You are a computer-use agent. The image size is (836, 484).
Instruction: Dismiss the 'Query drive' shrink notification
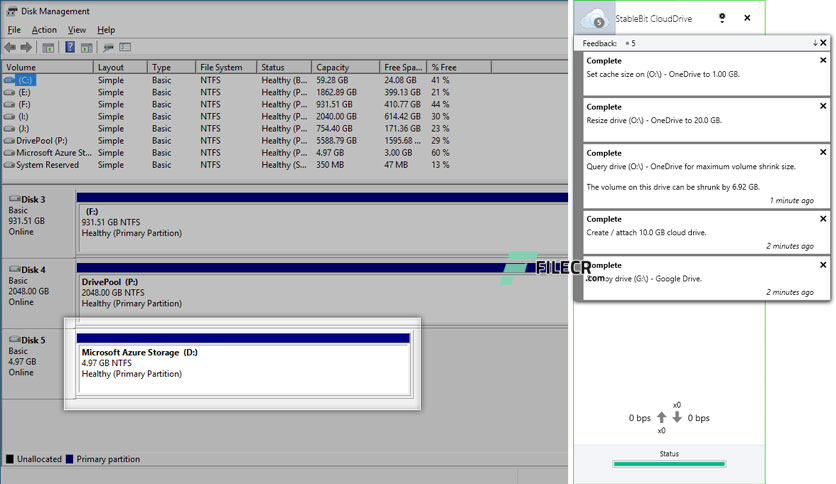(823, 152)
